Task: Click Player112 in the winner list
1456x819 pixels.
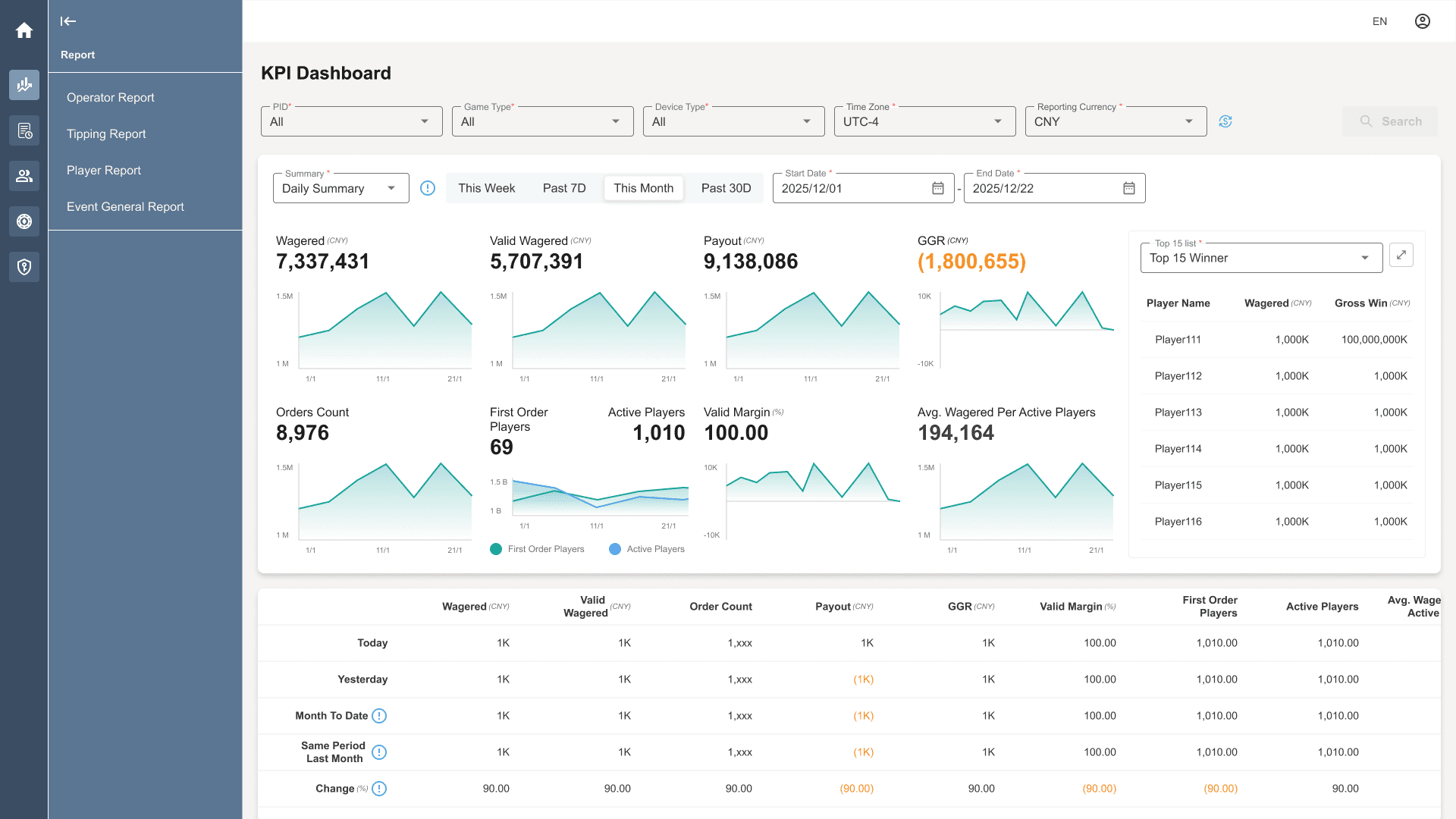Action: pos(1178,376)
